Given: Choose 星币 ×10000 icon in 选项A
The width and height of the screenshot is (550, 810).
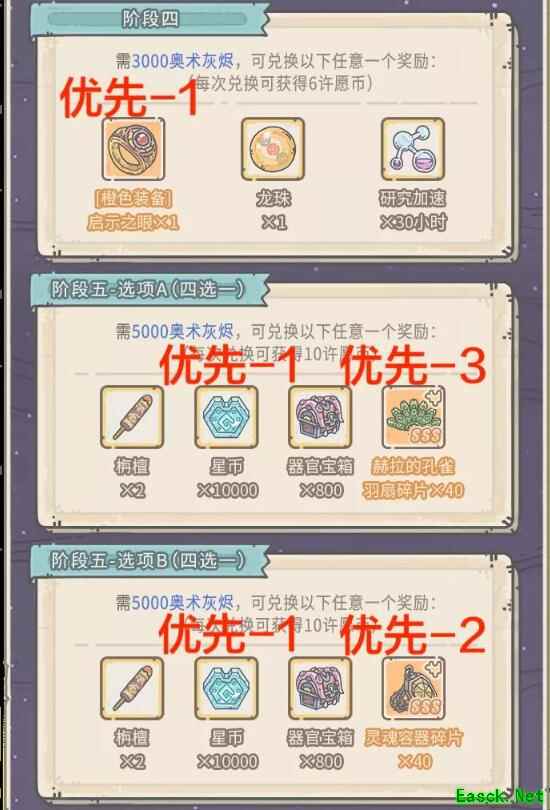Looking at the screenshot, I should tap(226, 417).
